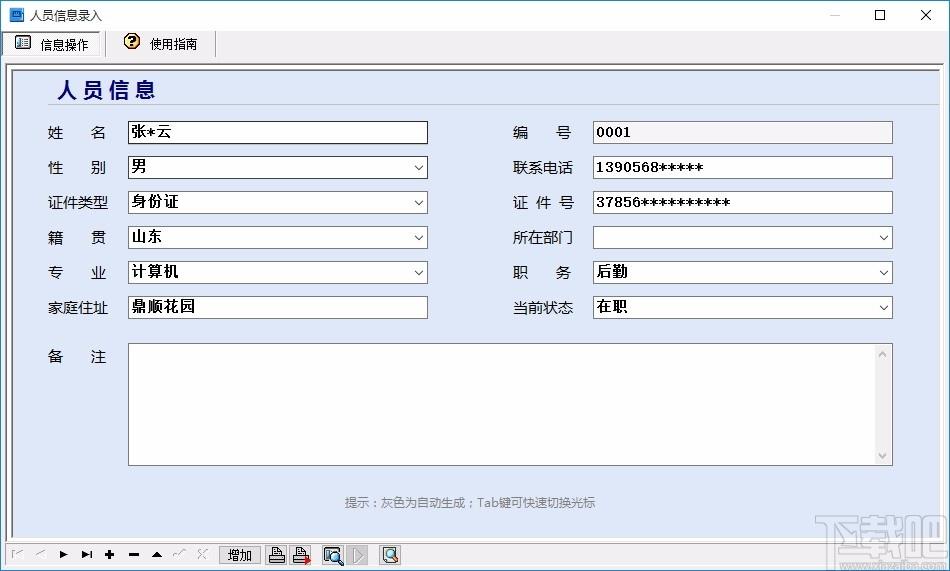Open the 当前状态 dropdown
The width and height of the screenshot is (950, 571).
pyautogui.click(x=883, y=307)
